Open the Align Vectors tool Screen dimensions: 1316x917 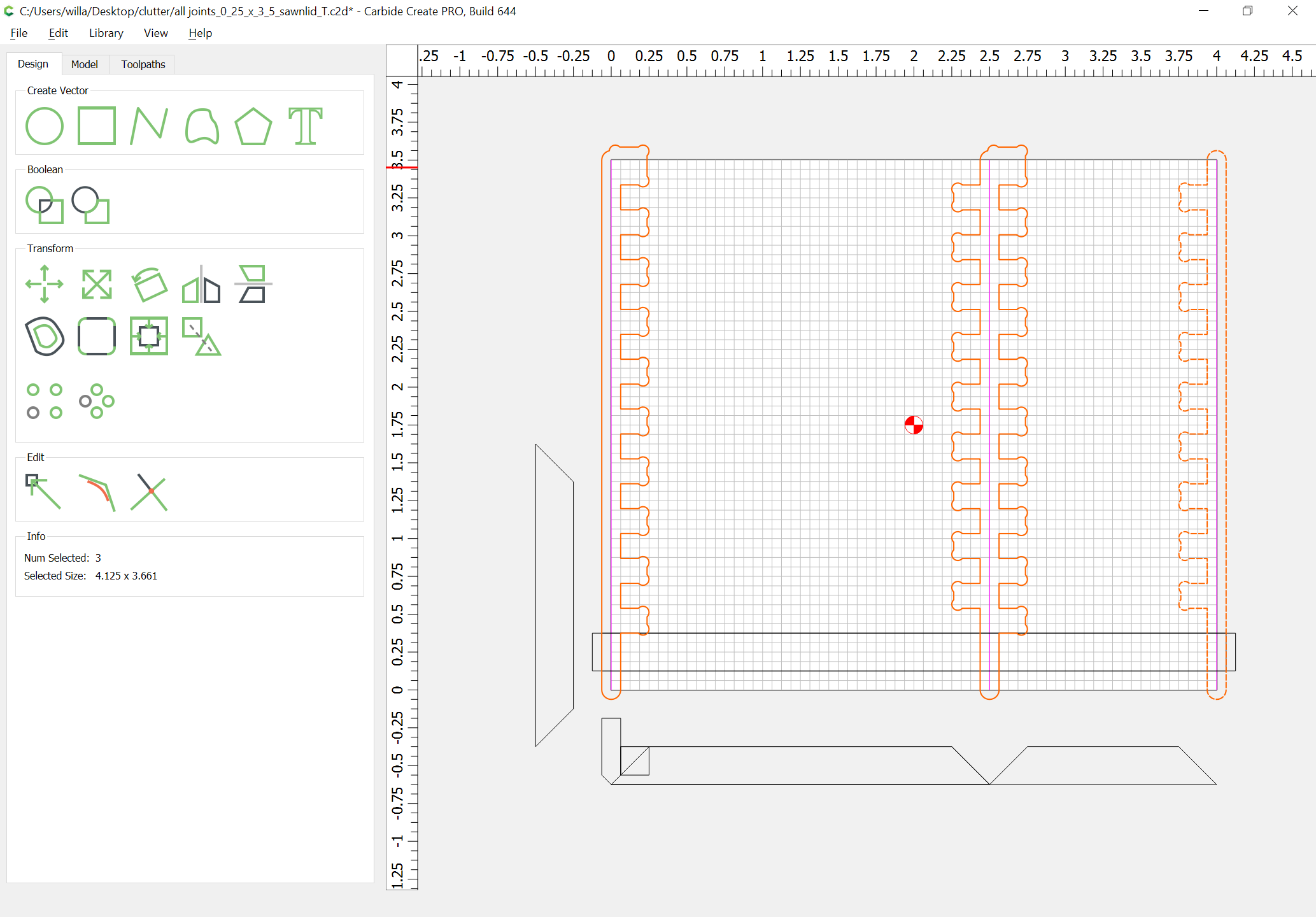point(253,284)
